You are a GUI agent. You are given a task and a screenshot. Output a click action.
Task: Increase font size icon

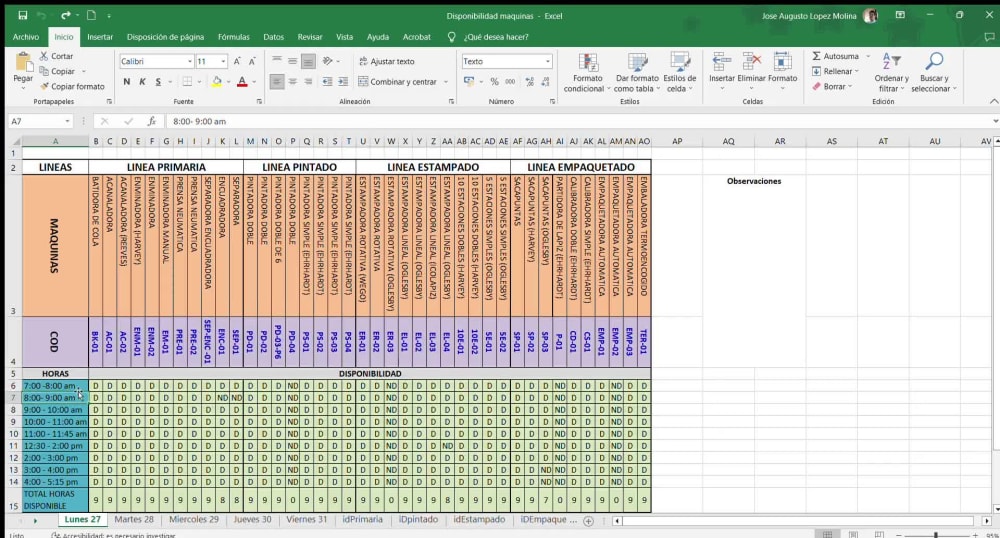(237, 61)
